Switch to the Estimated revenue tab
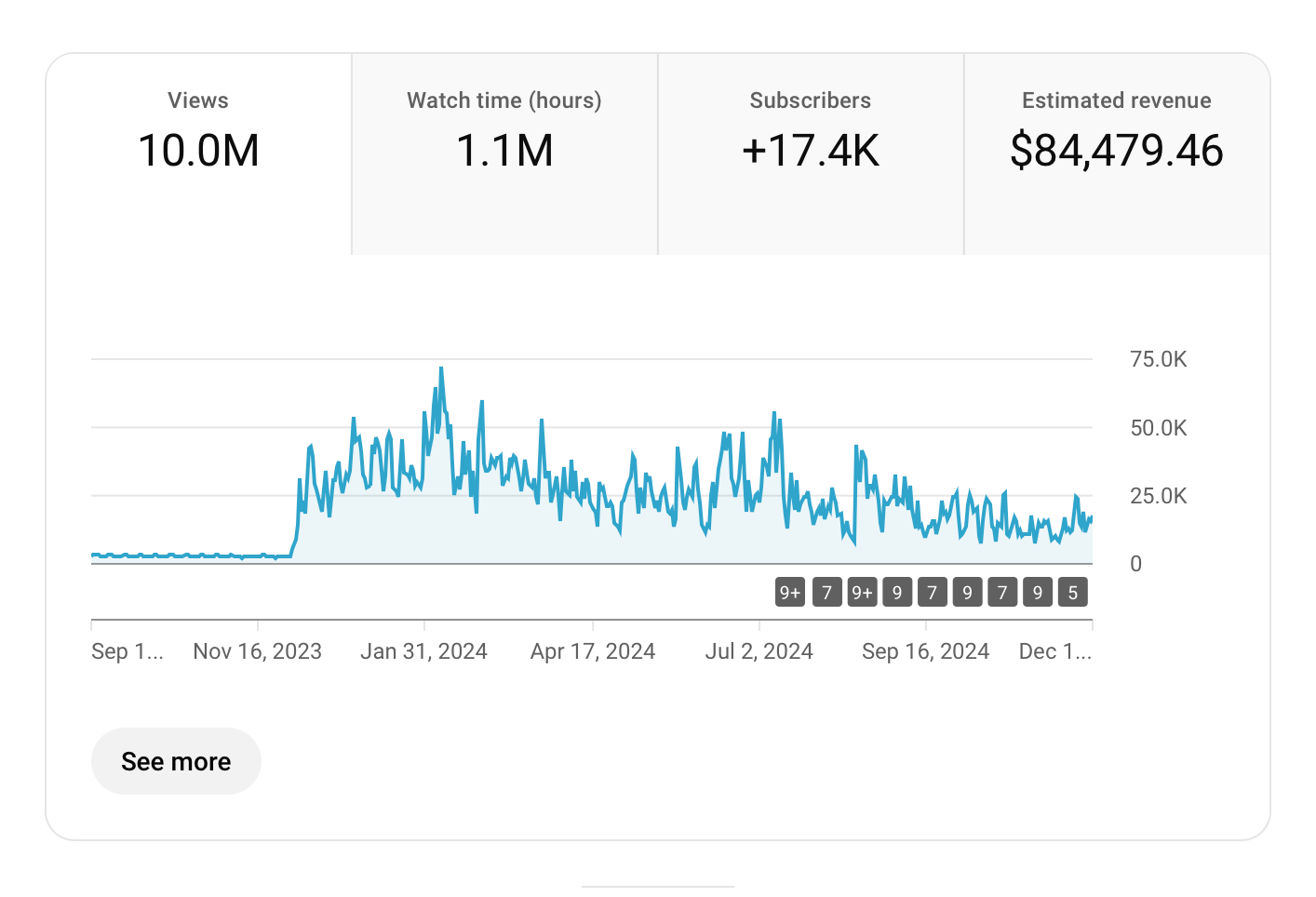The height and width of the screenshot is (897, 1316). click(x=1117, y=154)
